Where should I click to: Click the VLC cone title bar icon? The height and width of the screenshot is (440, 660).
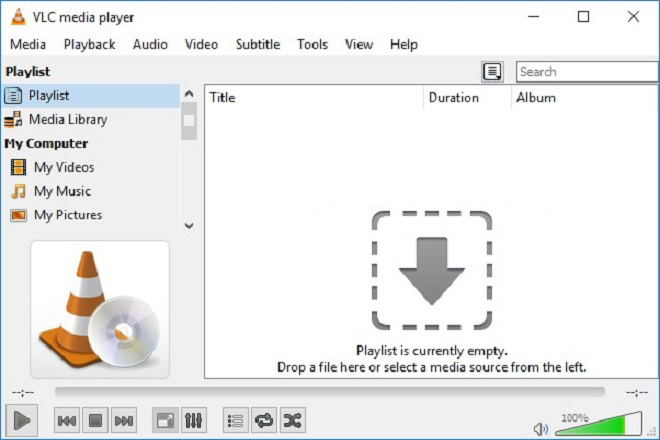18,17
